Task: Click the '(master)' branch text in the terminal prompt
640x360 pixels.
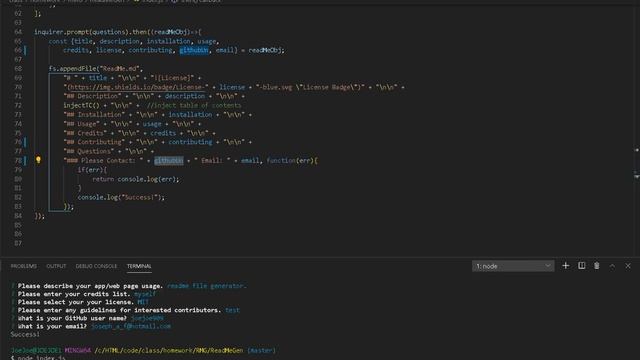Action: pyautogui.click(x=261, y=350)
